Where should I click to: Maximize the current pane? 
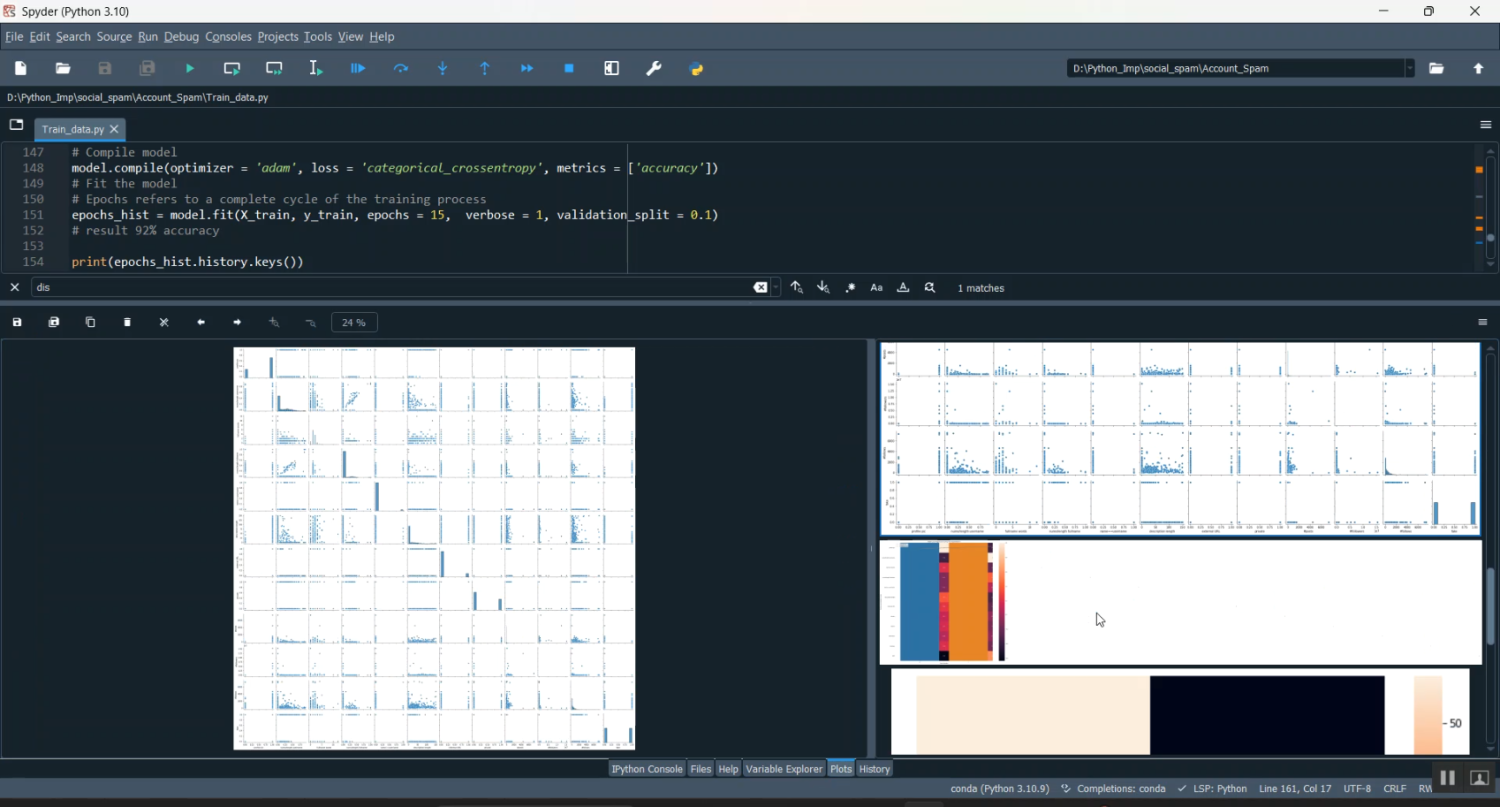pyautogui.click(x=611, y=68)
